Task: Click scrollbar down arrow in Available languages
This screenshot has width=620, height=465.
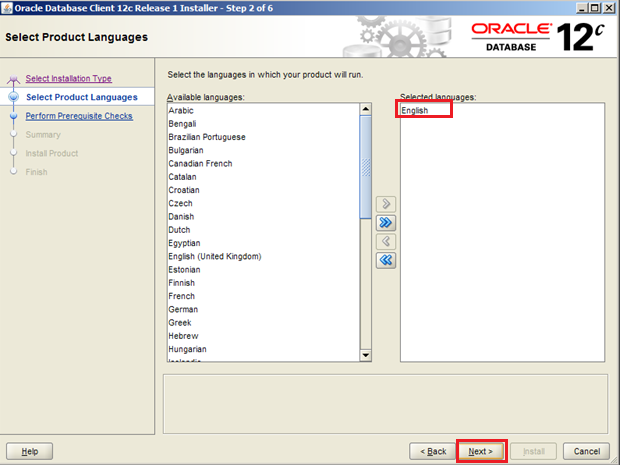Action: [366, 355]
